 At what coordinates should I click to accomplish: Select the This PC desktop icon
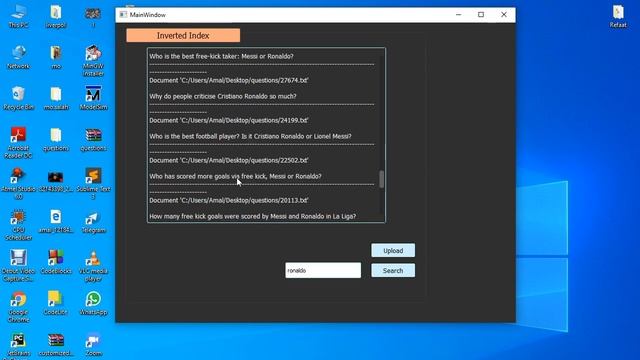18,16
